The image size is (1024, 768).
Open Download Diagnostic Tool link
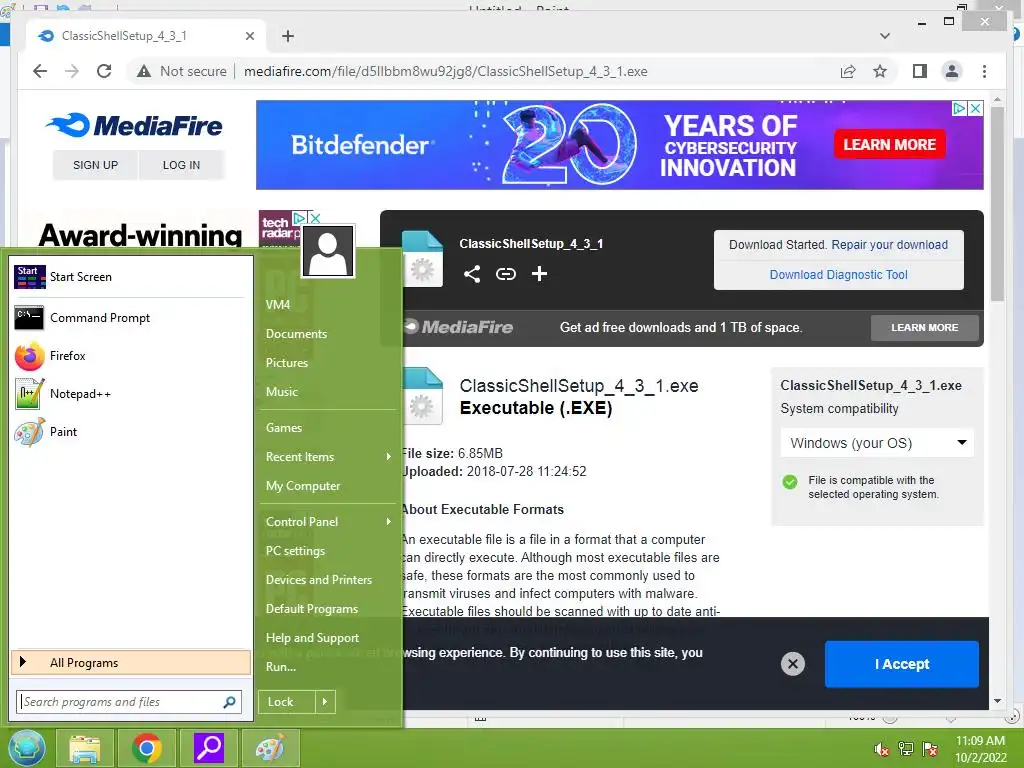click(x=839, y=275)
